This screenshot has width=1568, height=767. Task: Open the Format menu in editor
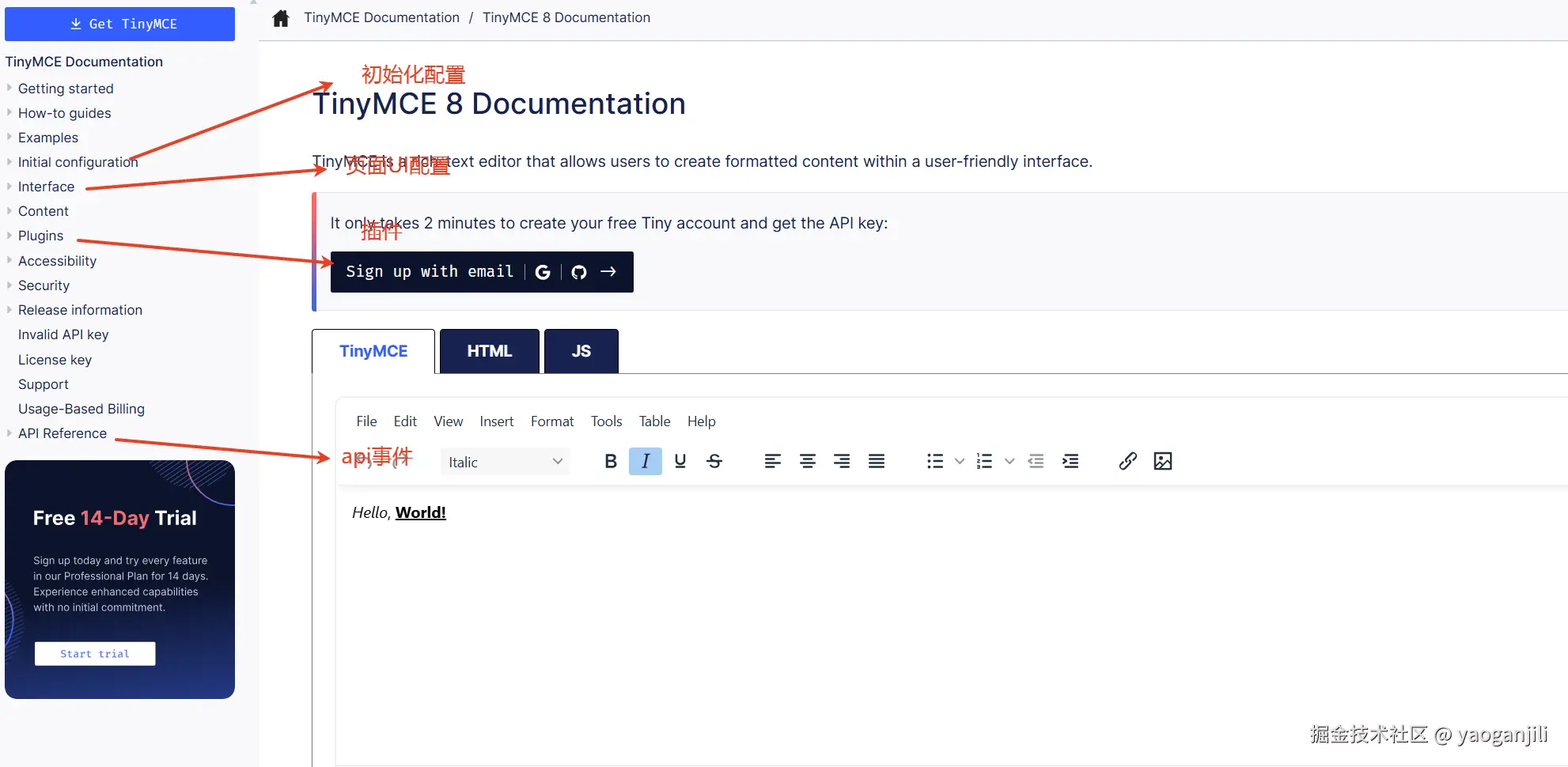552,421
